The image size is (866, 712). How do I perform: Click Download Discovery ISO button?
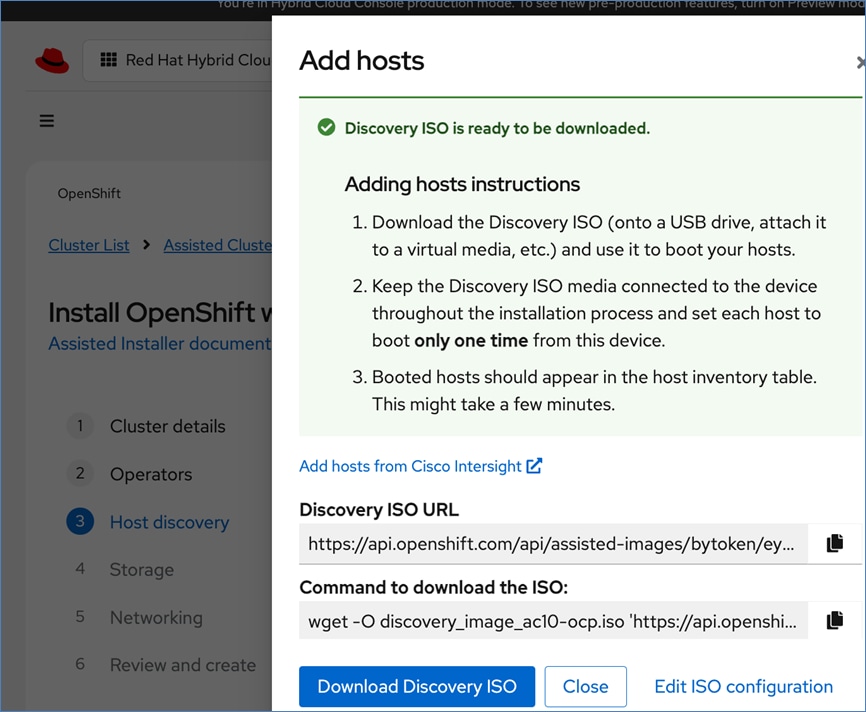coord(417,687)
